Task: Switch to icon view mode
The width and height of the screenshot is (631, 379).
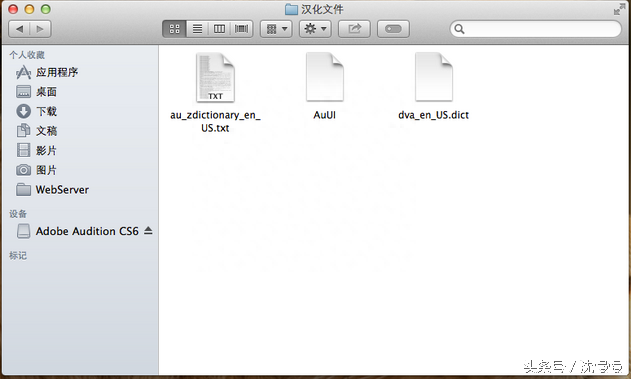Action: click(x=174, y=29)
